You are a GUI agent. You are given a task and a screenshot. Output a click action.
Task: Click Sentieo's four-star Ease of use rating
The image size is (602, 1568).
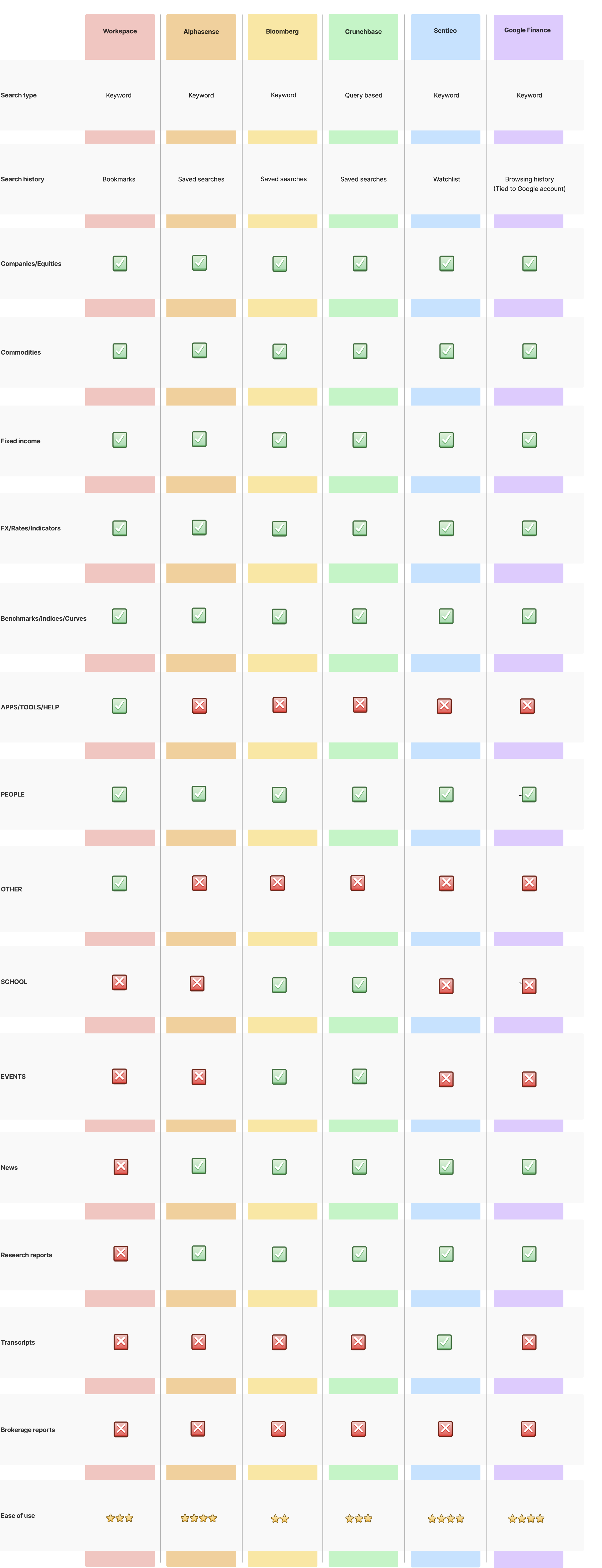(x=446, y=1519)
